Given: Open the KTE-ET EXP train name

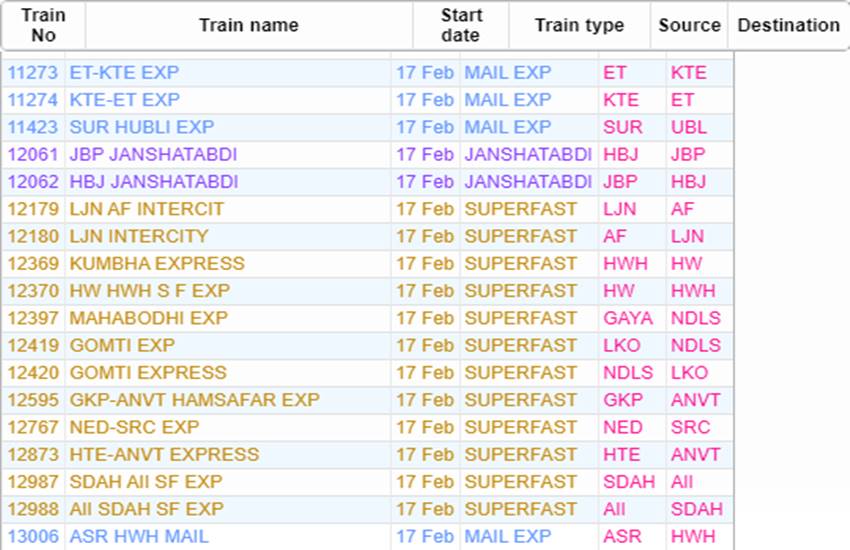Looking at the screenshot, I should pyautogui.click(x=125, y=100).
